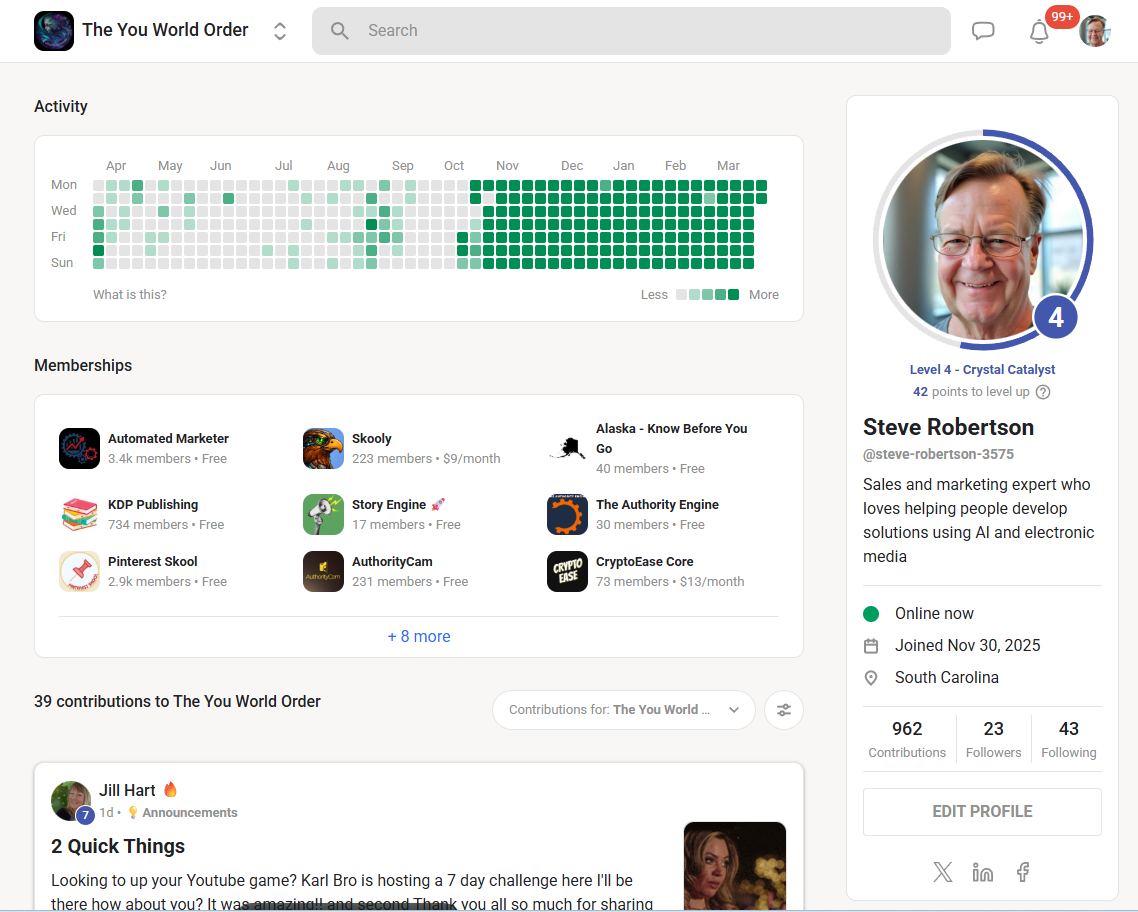Click the points help question-mark icon
This screenshot has height=912, width=1138.
point(1043,392)
